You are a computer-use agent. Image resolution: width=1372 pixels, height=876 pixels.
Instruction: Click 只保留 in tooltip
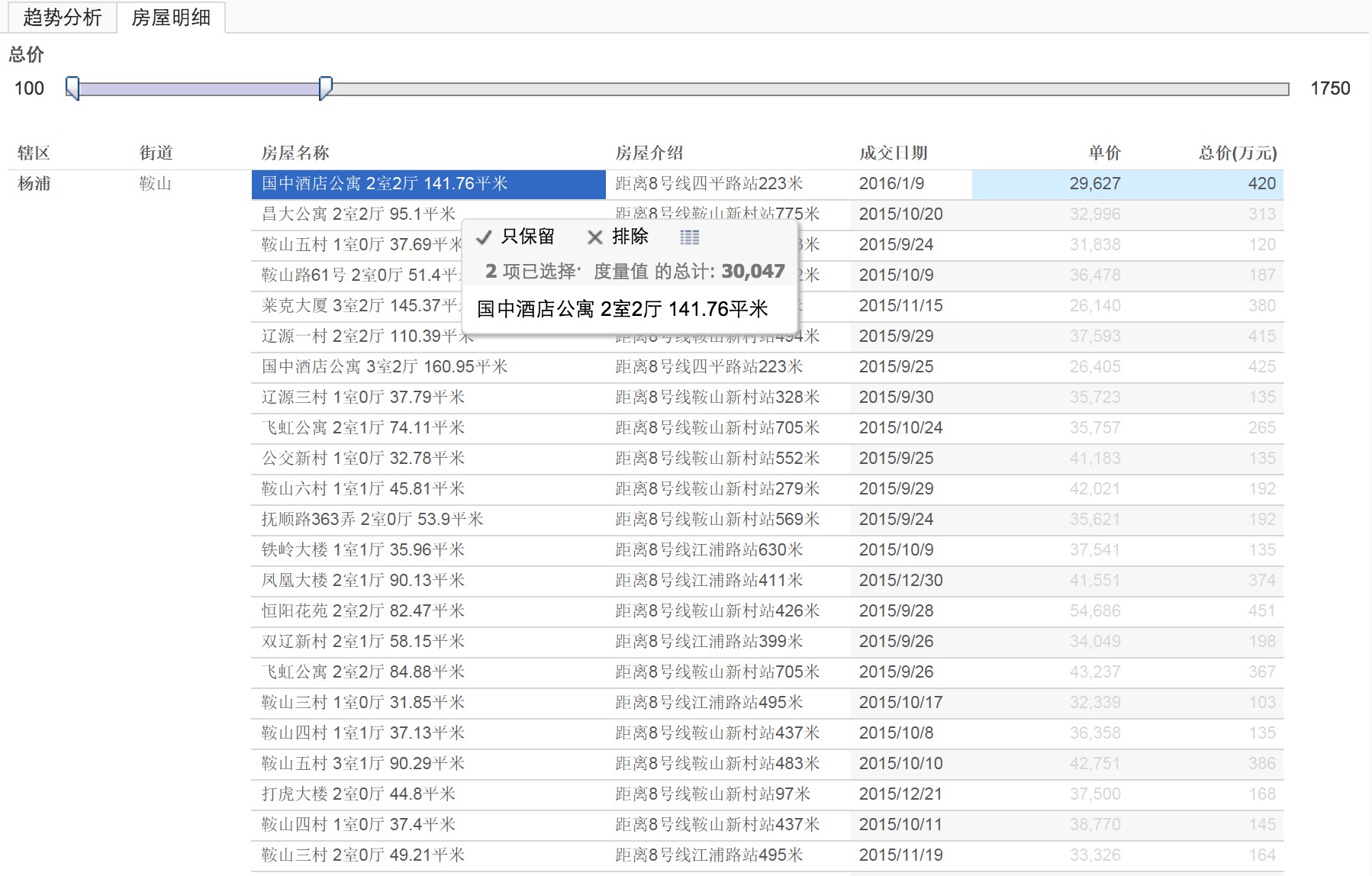point(527,237)
